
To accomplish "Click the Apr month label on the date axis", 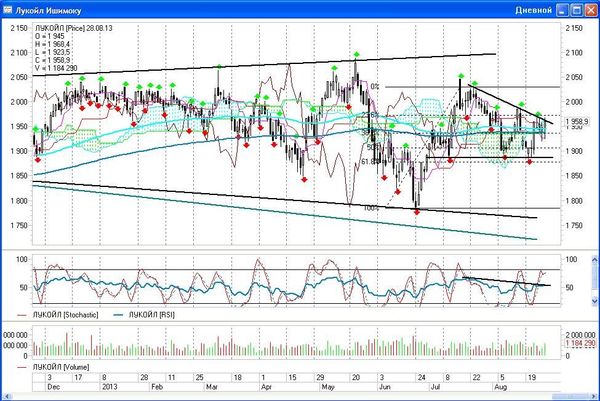I will (x=266, y=387).
